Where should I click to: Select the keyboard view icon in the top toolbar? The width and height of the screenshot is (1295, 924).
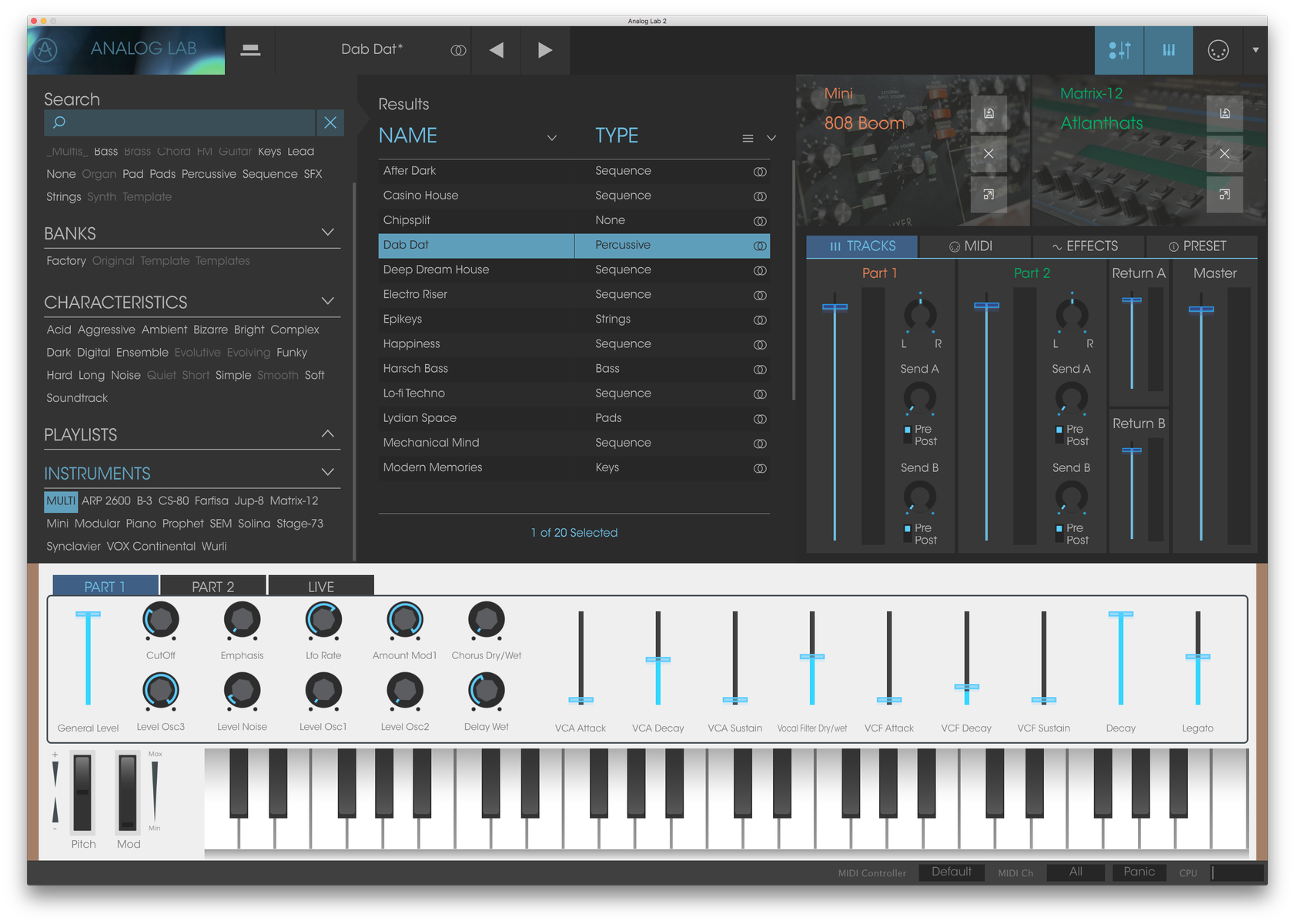point(1168,50)
